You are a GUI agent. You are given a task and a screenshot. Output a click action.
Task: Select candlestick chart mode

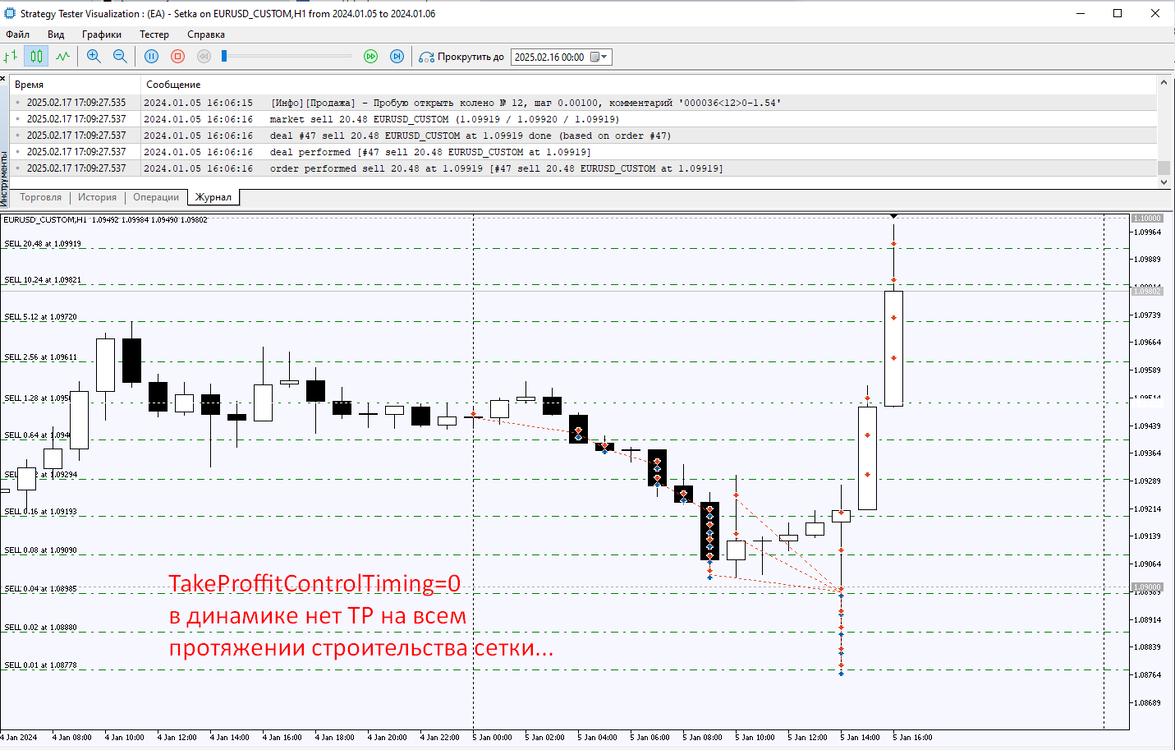36,56
